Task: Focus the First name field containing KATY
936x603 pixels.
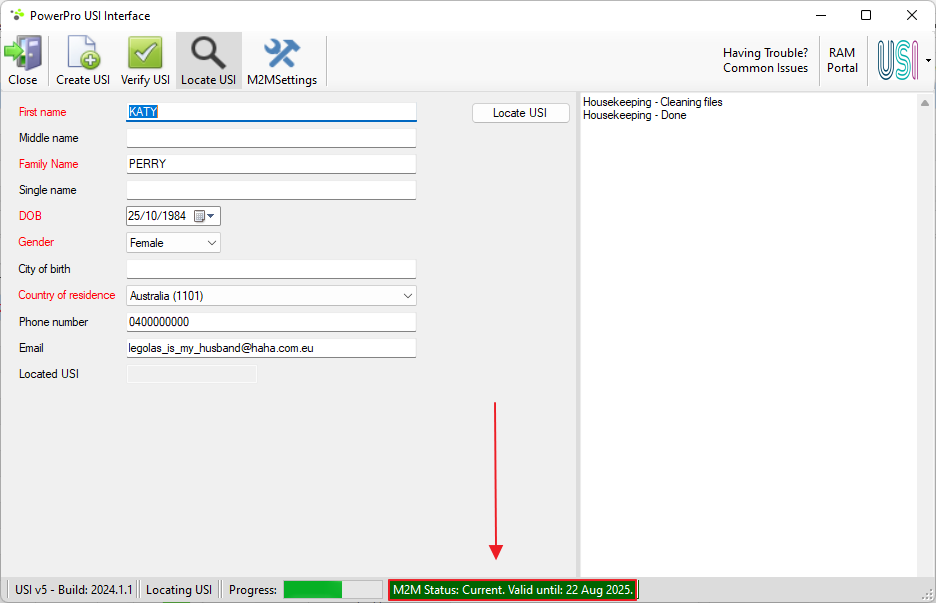Action: (x=271, y=112)
